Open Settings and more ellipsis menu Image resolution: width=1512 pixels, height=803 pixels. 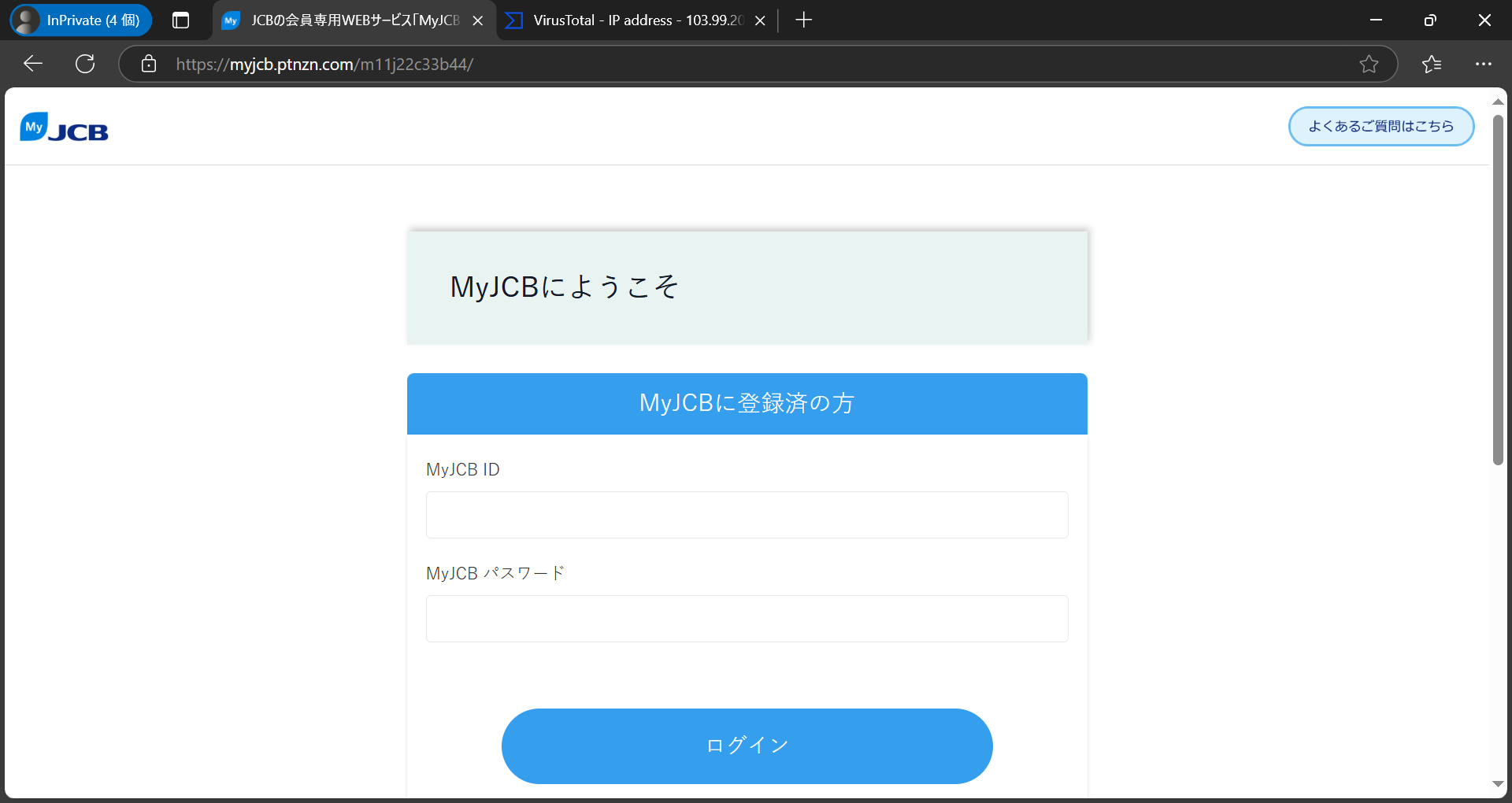(1484, 64)
